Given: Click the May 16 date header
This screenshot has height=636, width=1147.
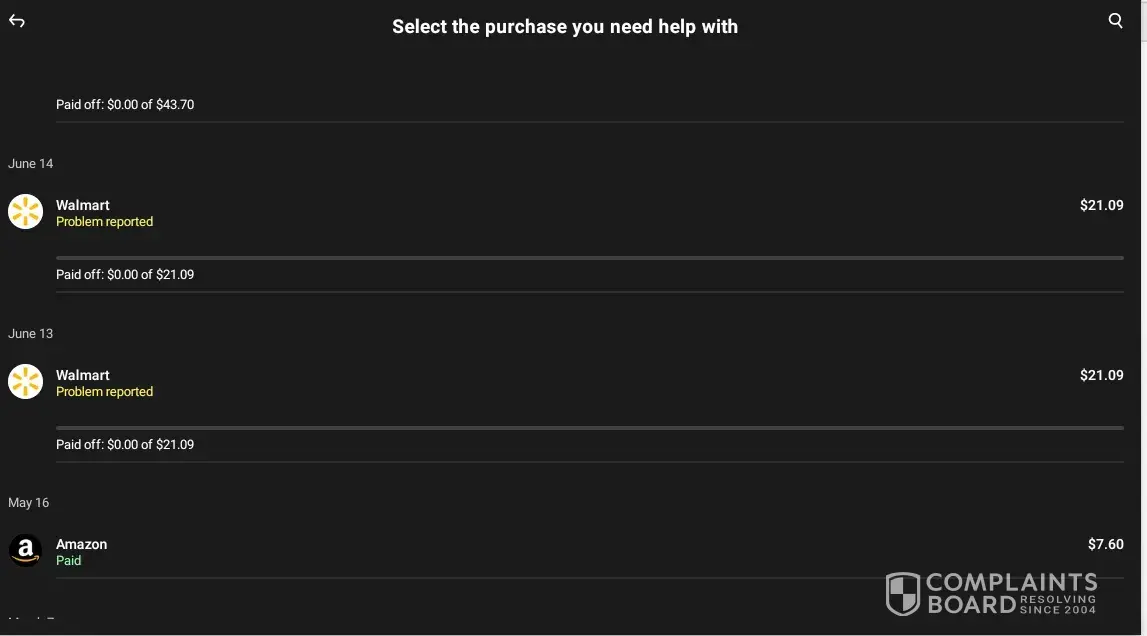Looking at the screenshot, I should (29, 502).
